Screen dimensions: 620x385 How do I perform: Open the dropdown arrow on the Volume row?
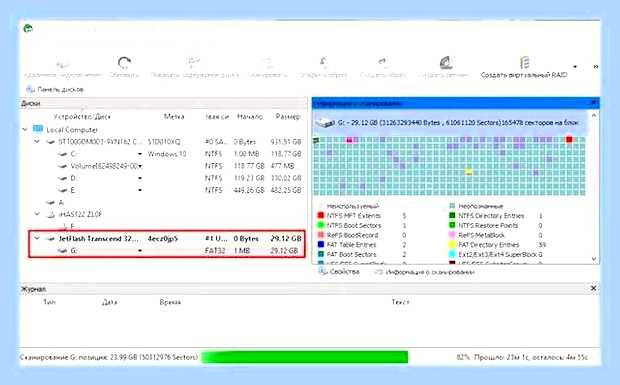[x=140, y=166]
